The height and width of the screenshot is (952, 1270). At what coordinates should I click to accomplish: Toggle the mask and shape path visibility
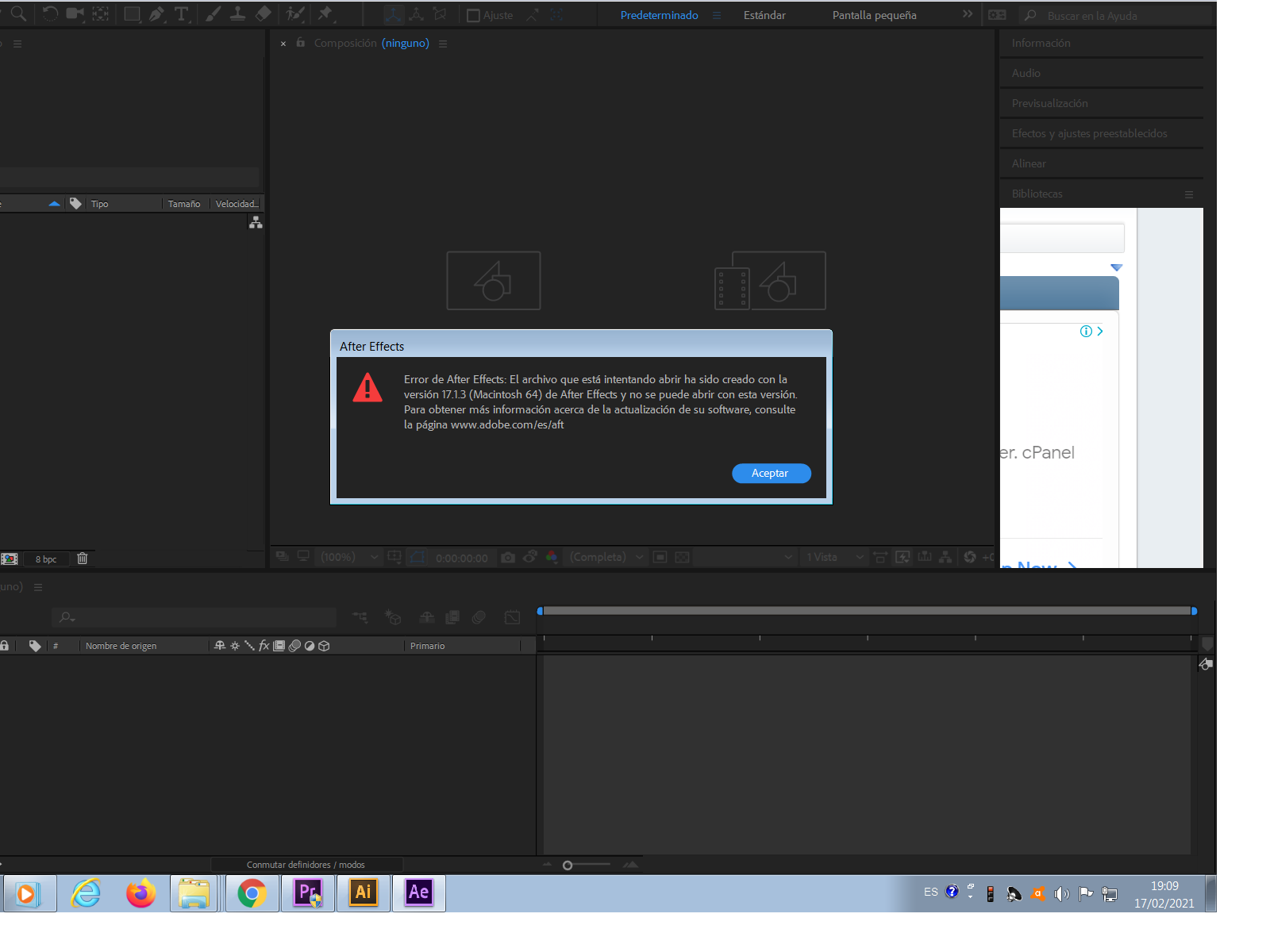(418, 557)
